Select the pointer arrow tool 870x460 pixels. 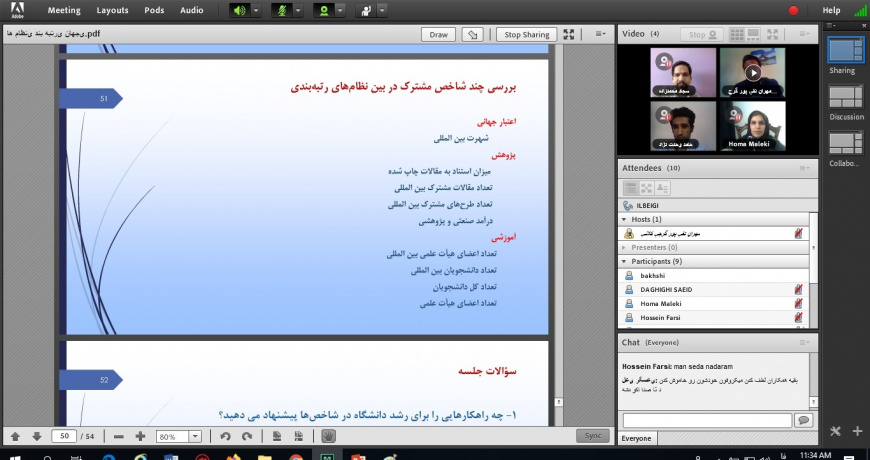[472, 34]
